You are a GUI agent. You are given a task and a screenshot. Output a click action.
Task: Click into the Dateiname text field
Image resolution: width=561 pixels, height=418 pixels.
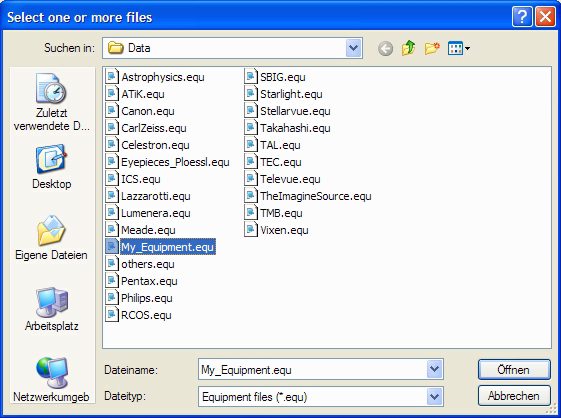(312, 369)
